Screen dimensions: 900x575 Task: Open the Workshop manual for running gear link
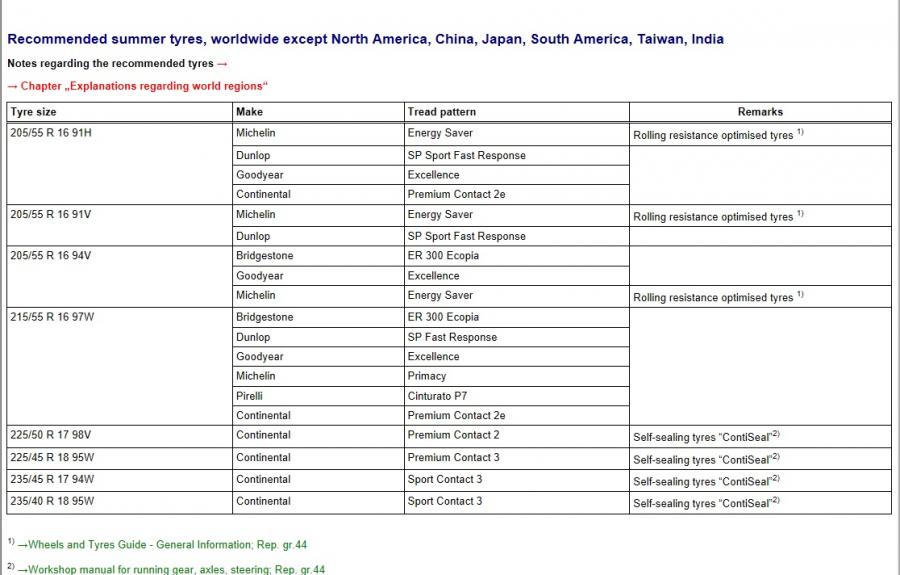click(x=170, y=569)
